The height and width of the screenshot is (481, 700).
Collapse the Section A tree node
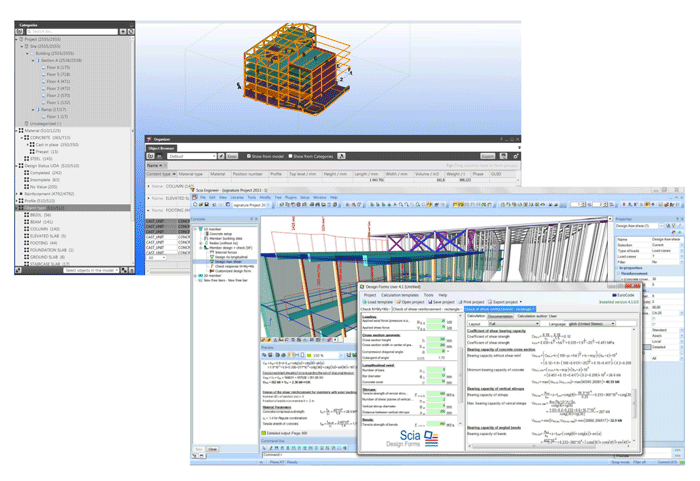click(35, 59)
